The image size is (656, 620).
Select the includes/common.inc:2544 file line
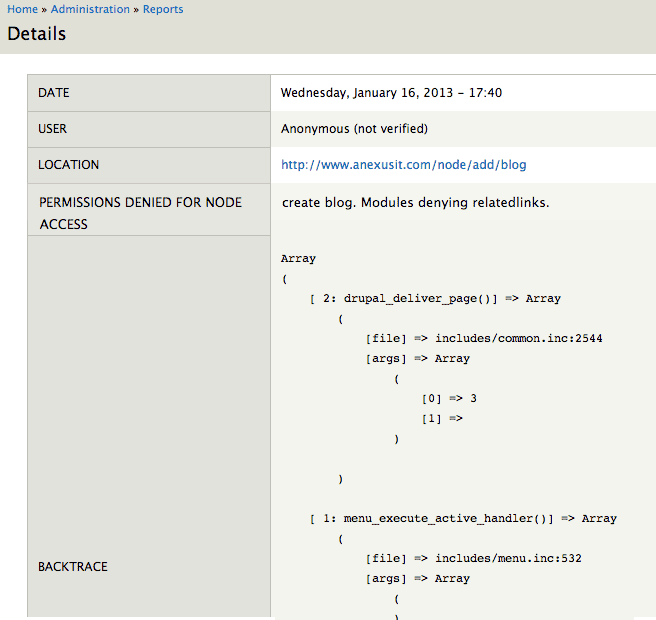coord(484,338)
